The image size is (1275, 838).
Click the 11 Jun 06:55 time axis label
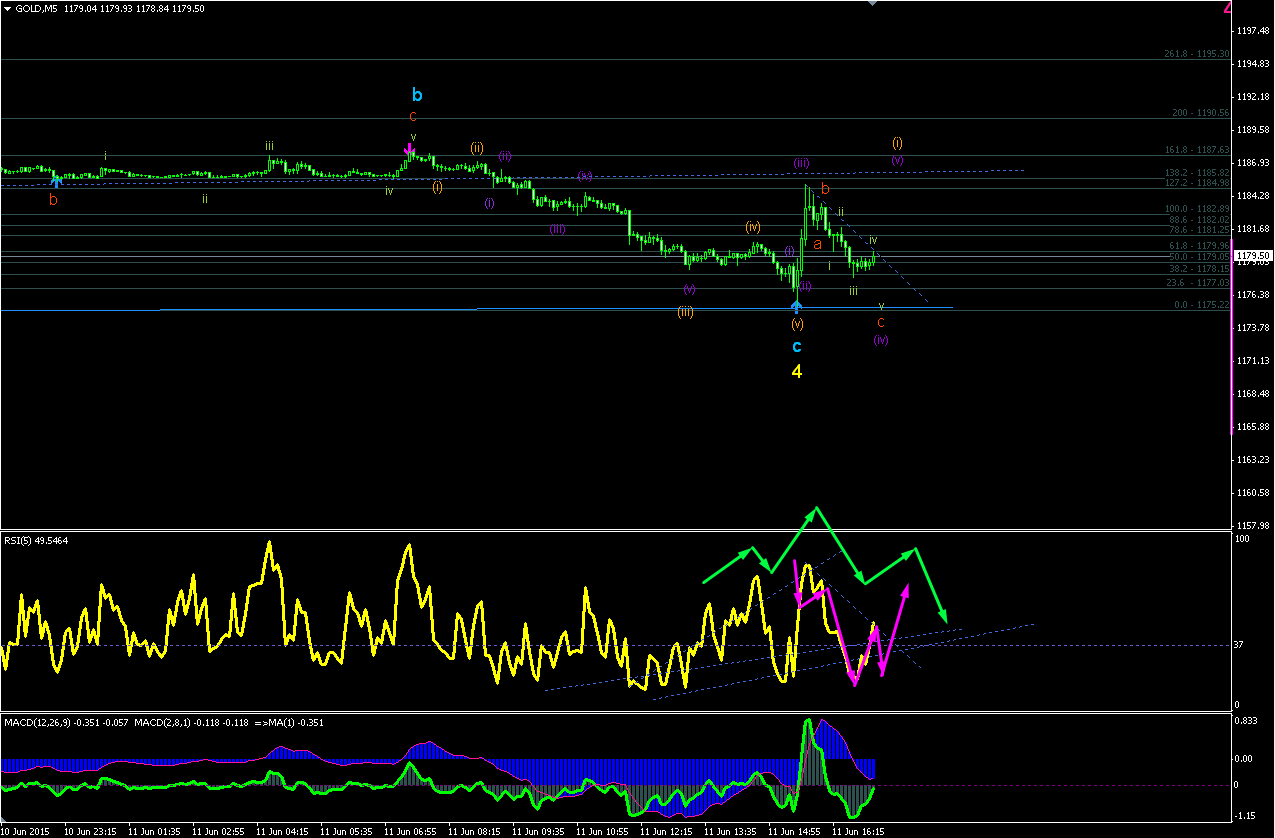[x=411, y=831]
